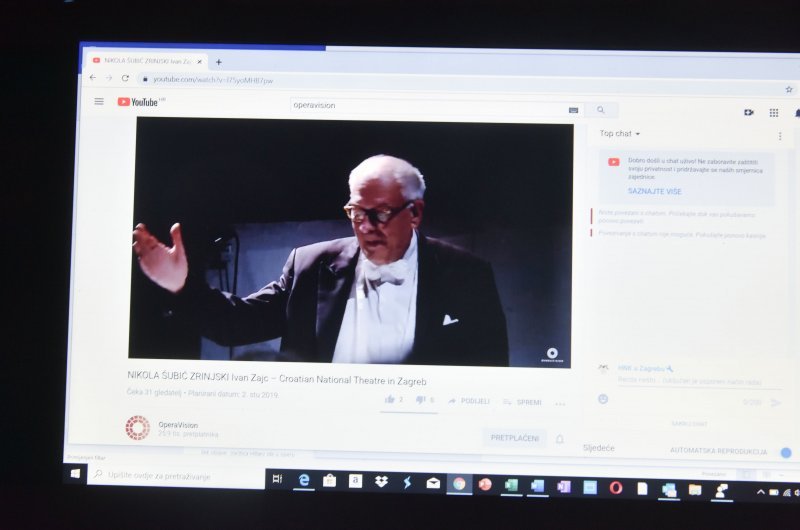Open Amazon app from taskbar
This screenshot has height=530, width=800.
pos(356,481)
